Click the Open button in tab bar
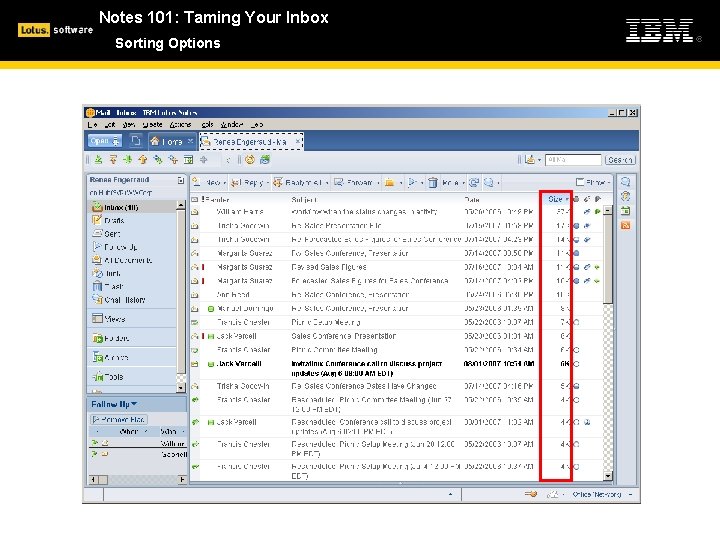Screen dimensions: 720x540 pos(105,141)
